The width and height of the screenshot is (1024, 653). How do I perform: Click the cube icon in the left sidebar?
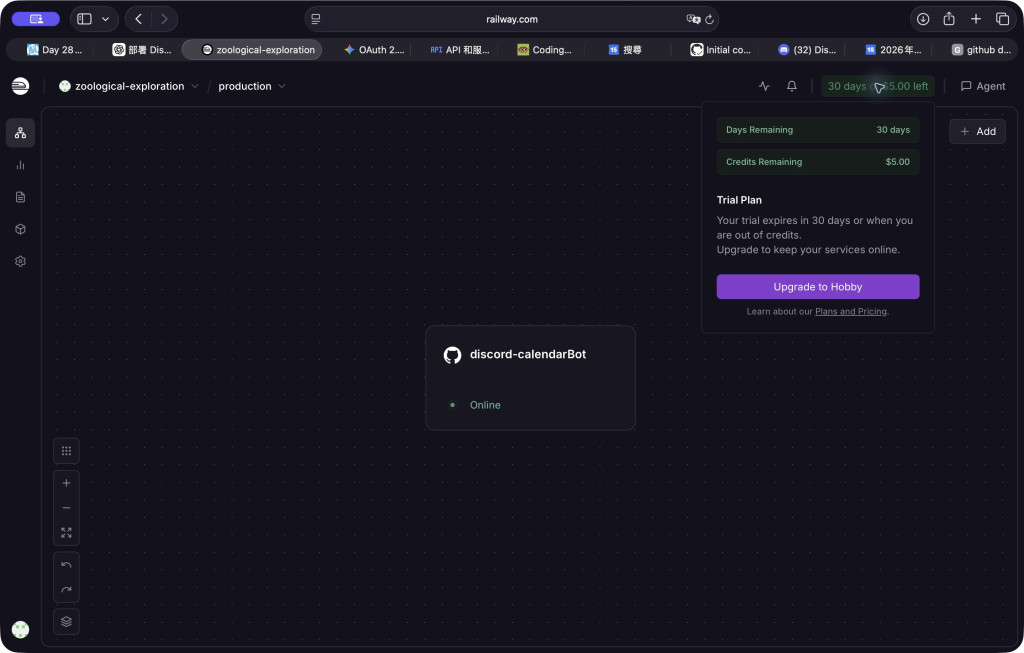pyautogui.click(x=20, y=229)
